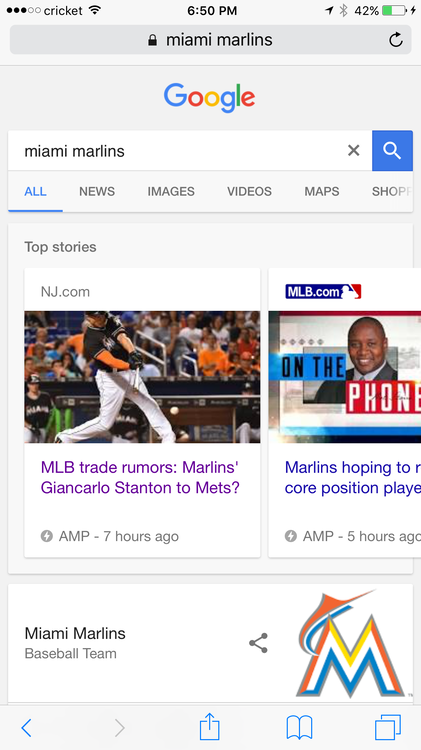Tap the Safari reload page icon
The height and width of the screenshot is (750, 421).
pyautogui.click(x=395, y=40)
